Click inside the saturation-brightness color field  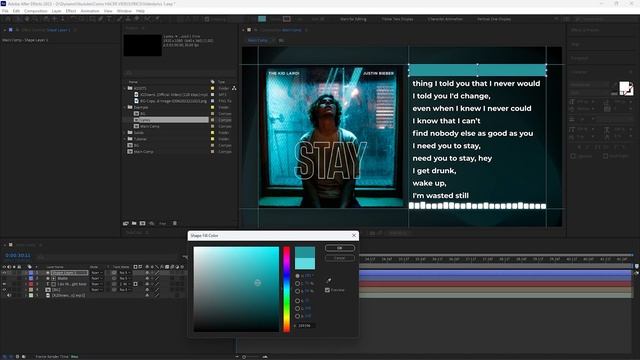[x=236, y=289]
